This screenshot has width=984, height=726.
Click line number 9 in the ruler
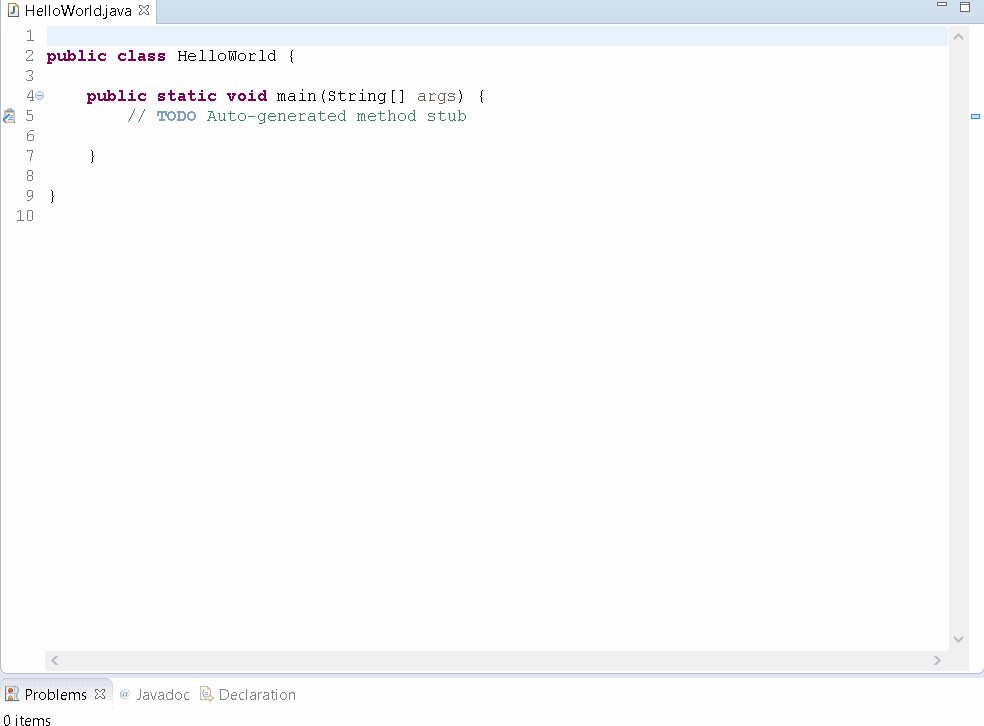[x=28, y=195]
